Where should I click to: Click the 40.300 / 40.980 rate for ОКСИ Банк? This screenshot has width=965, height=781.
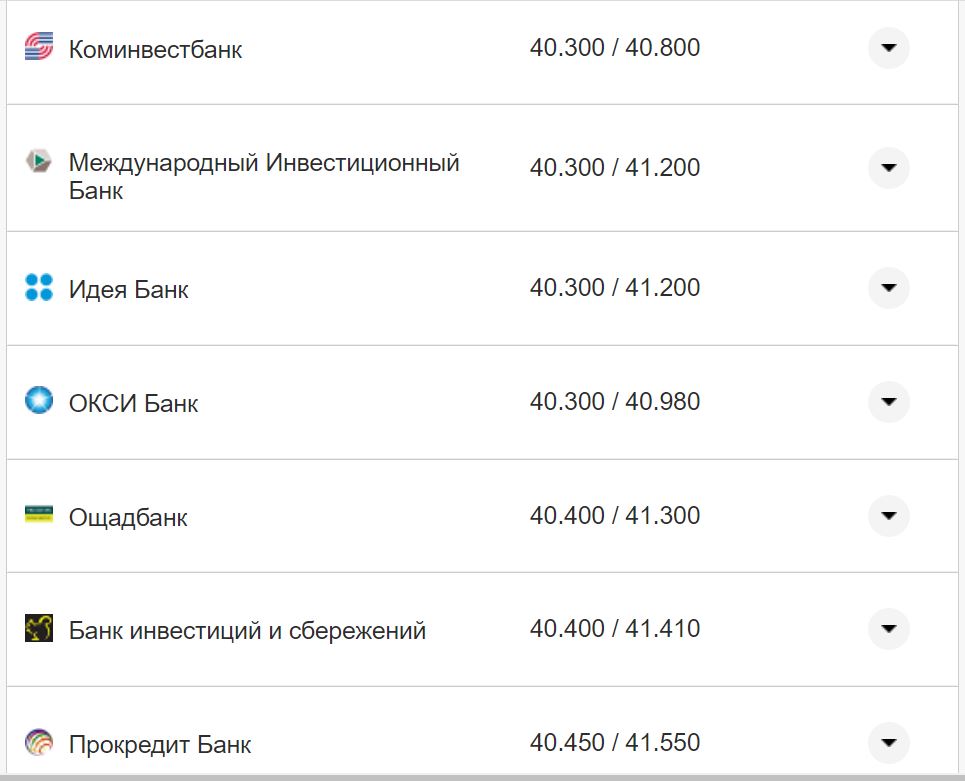point(617,401)
